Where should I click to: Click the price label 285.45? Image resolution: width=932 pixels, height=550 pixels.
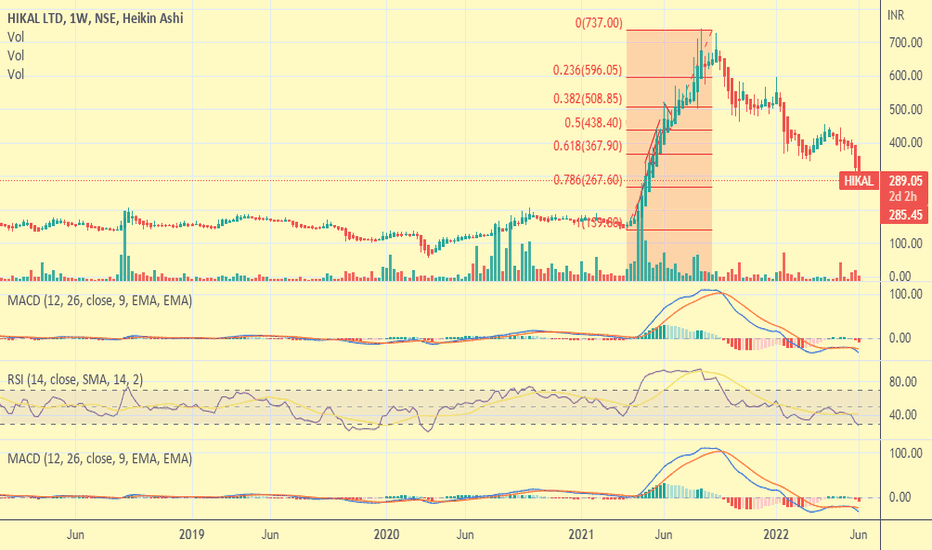point(905,215)
